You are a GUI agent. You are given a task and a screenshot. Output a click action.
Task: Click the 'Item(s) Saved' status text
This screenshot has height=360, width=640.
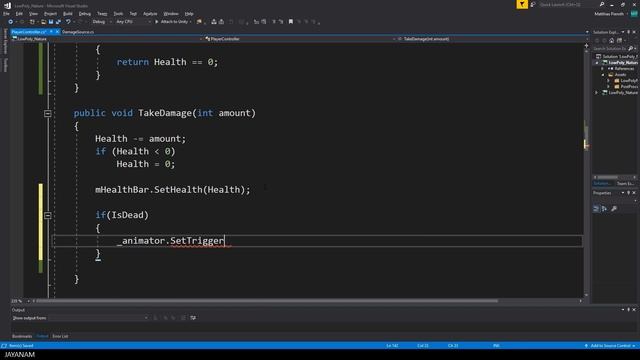coord(21,346)
